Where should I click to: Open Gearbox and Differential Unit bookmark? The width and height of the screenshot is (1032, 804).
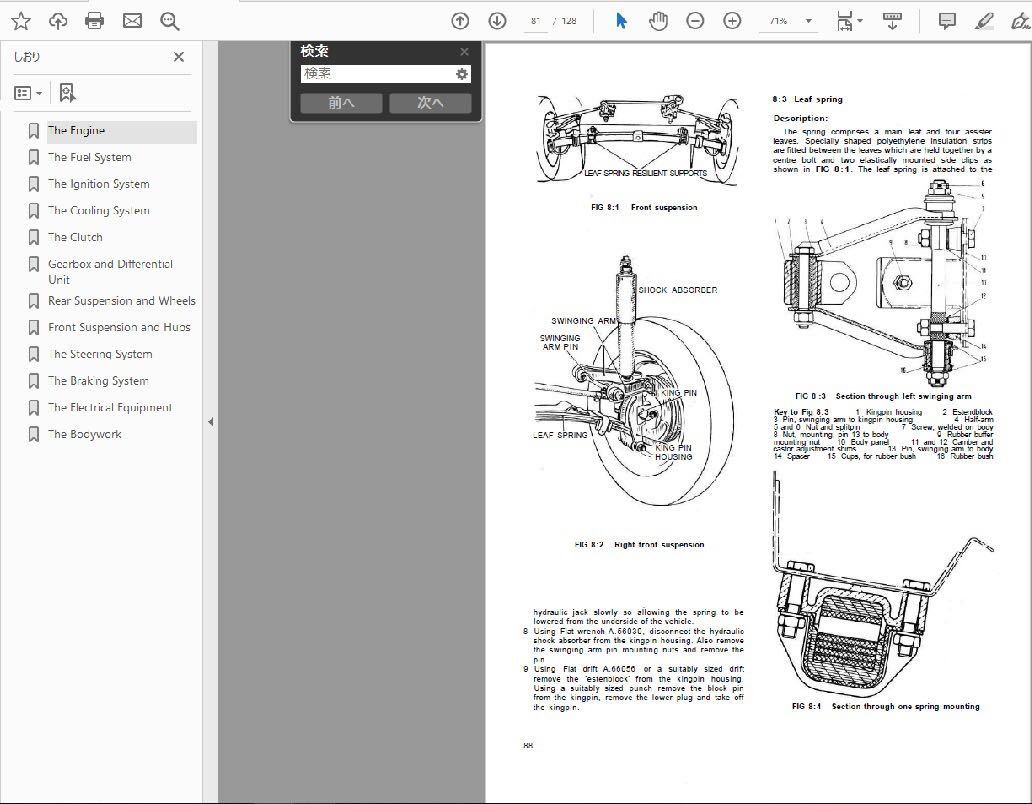coord(110,272)
